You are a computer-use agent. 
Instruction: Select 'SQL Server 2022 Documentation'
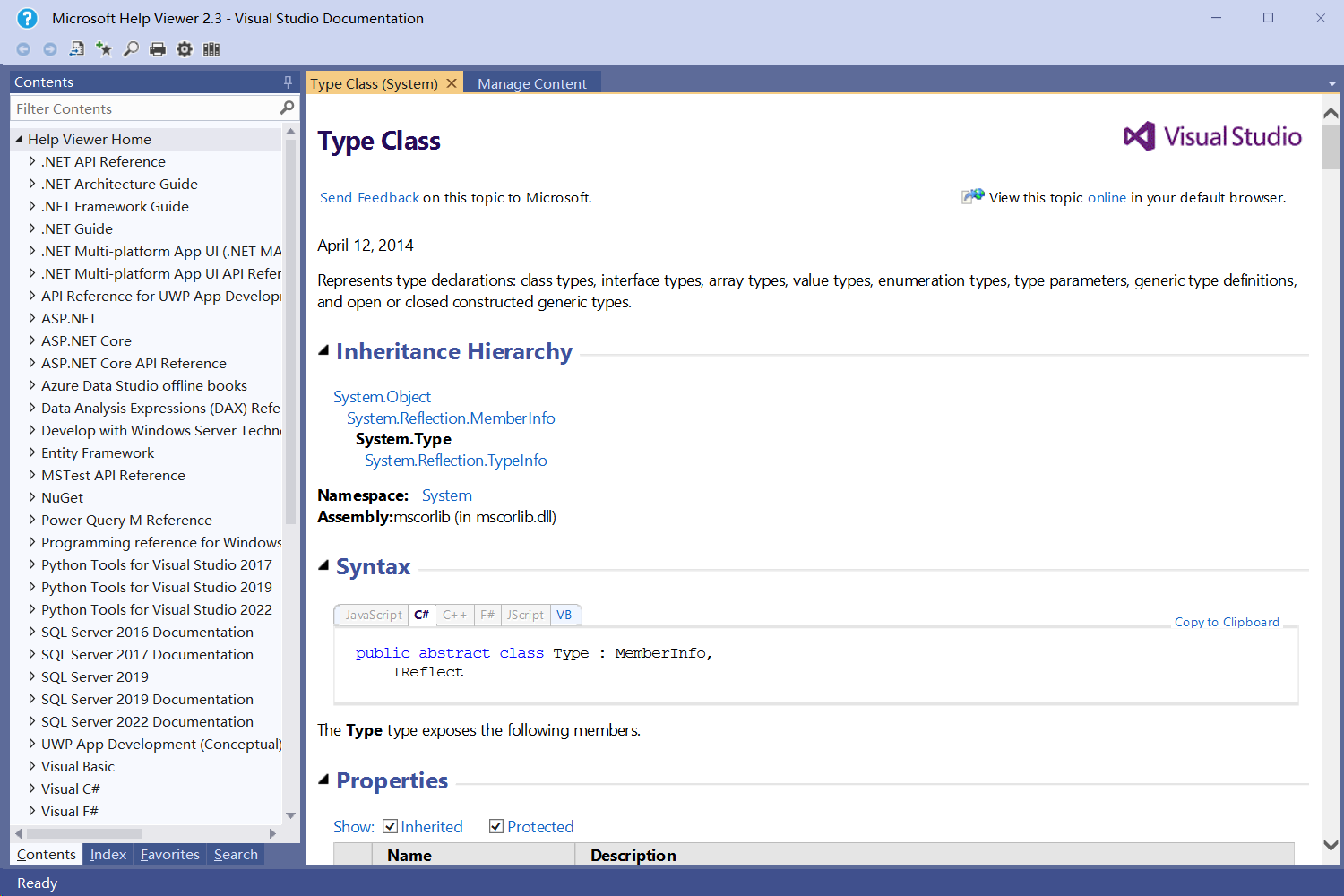click(147, 721)
